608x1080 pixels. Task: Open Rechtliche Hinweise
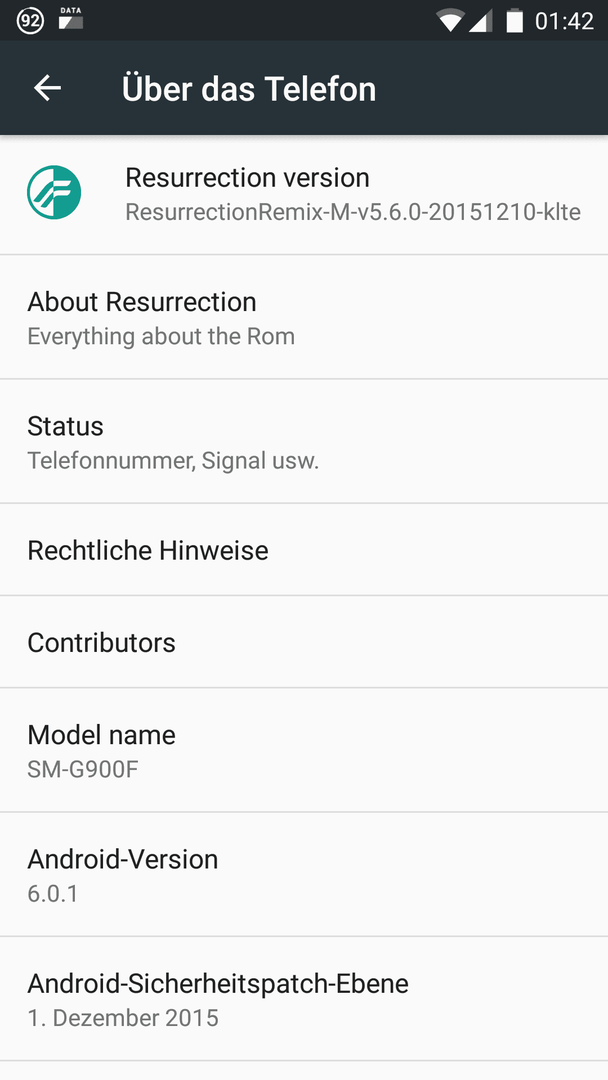pos(304,550)
